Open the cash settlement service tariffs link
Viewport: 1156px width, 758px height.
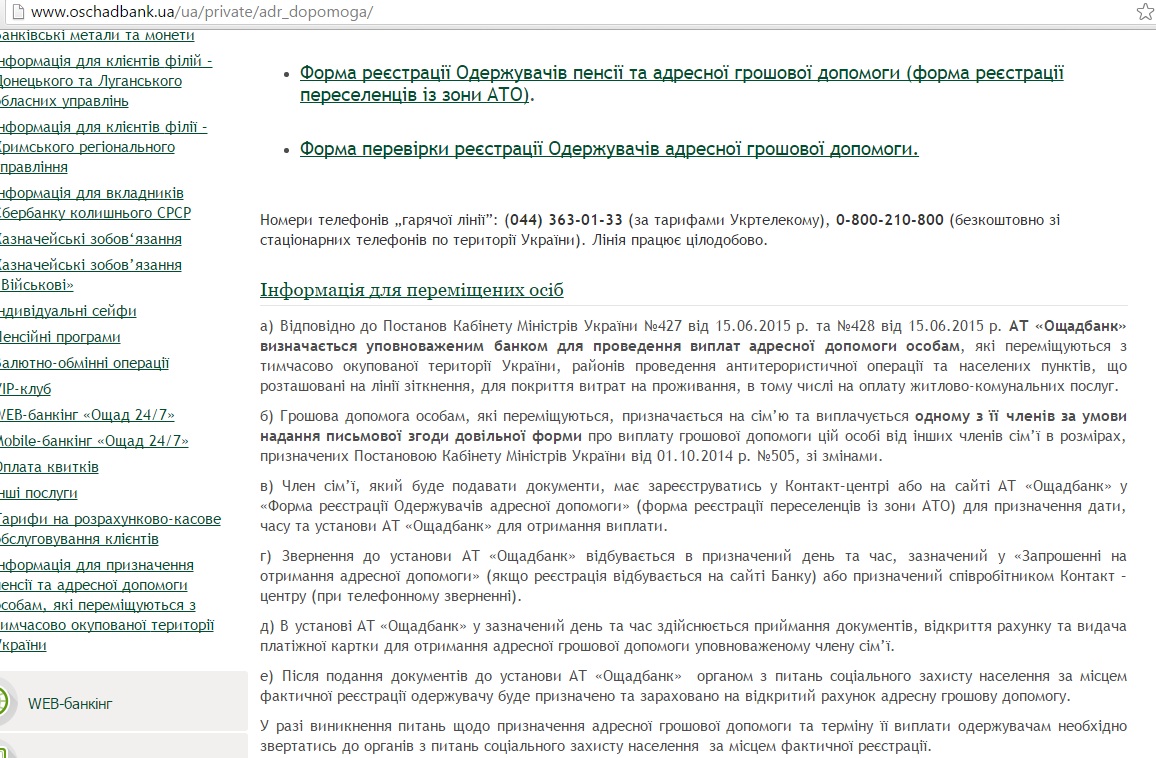click(111, 529)
